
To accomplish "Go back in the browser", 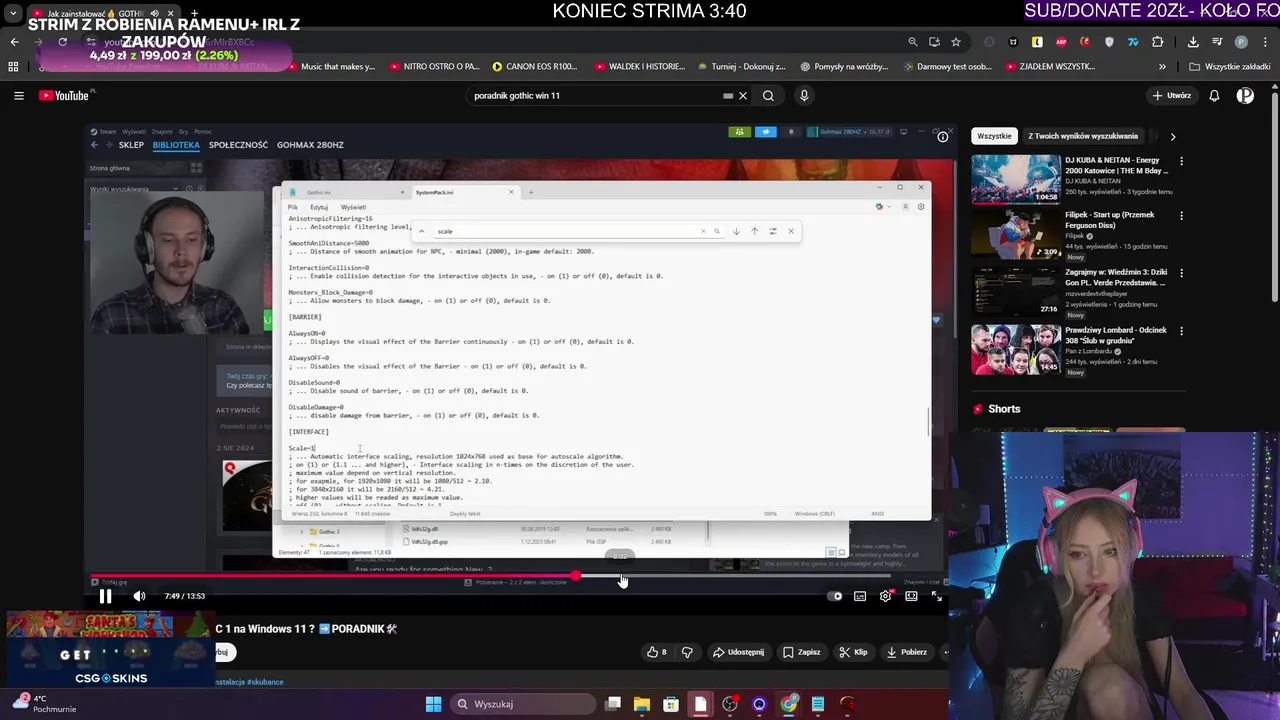I will (x=14, y=42).
